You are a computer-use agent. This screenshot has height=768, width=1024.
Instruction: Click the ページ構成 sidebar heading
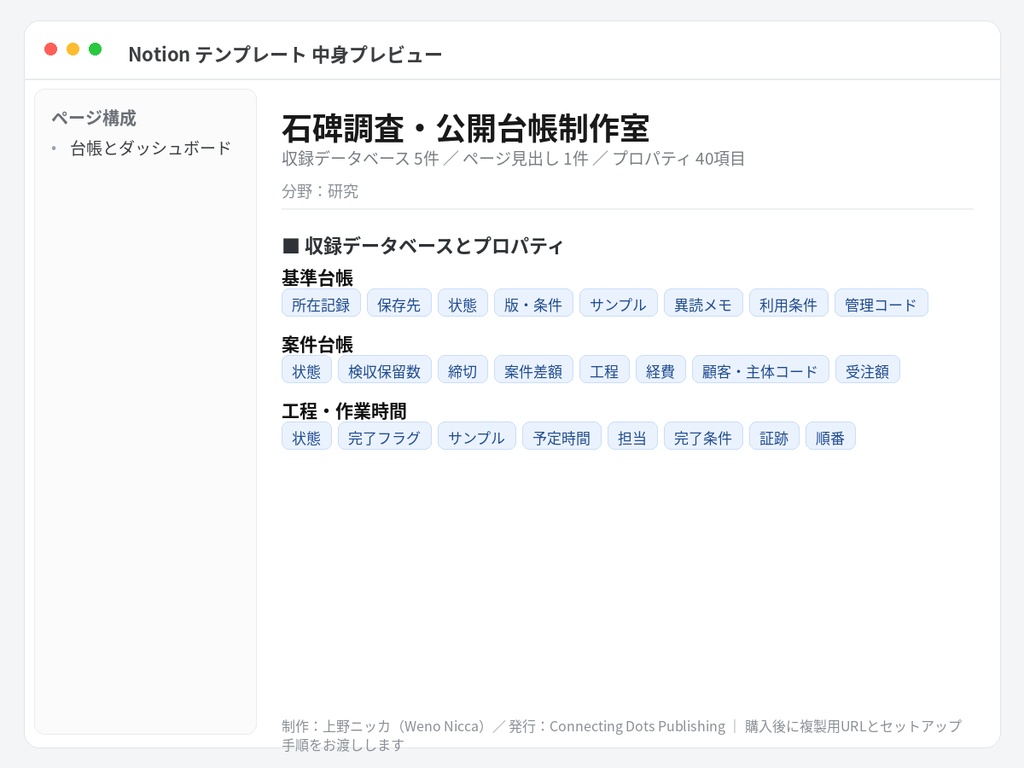click(94, 118)
